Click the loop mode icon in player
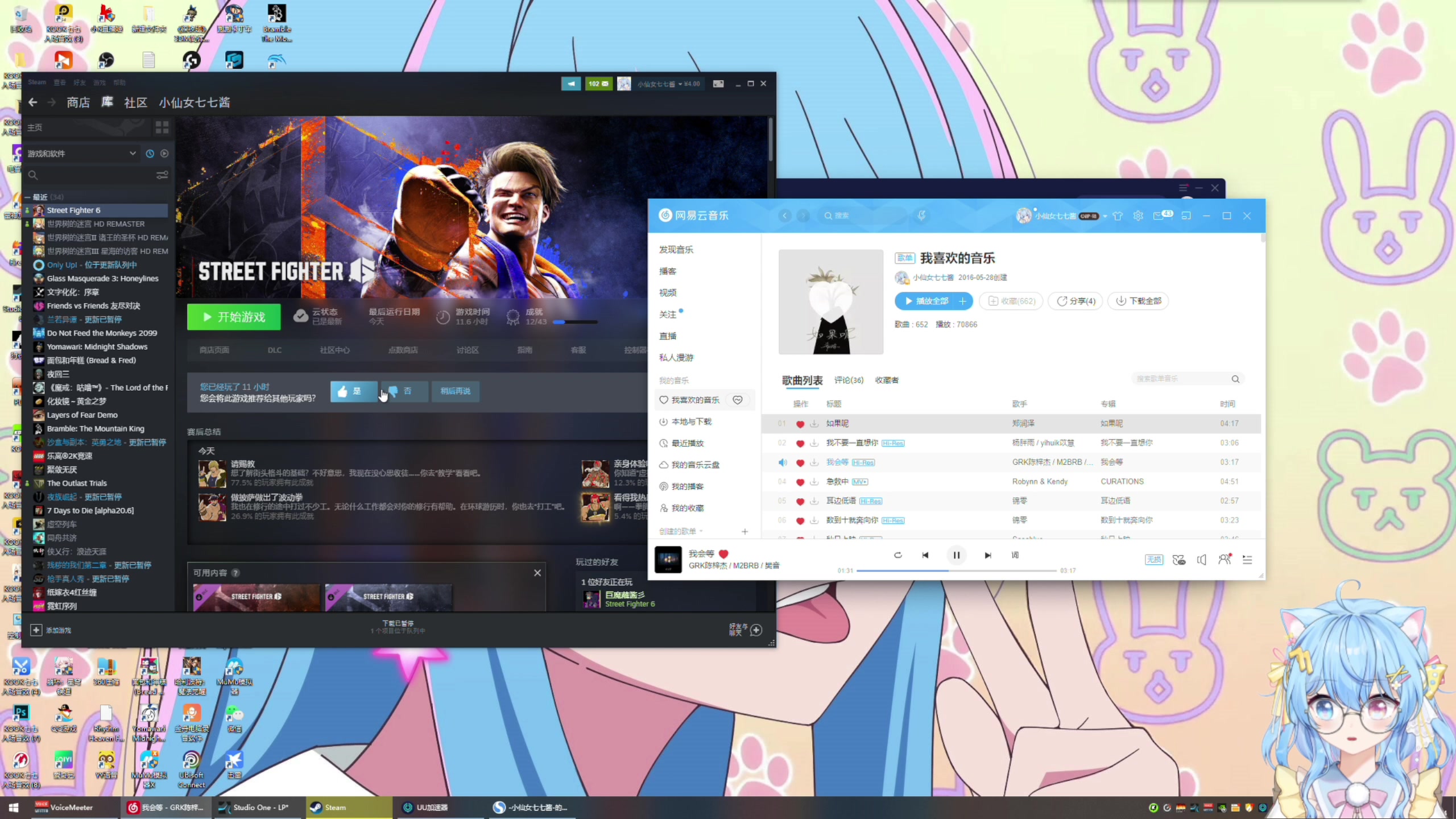The height and width of the screenshot is (819, 1456). [x=897, y=555]
